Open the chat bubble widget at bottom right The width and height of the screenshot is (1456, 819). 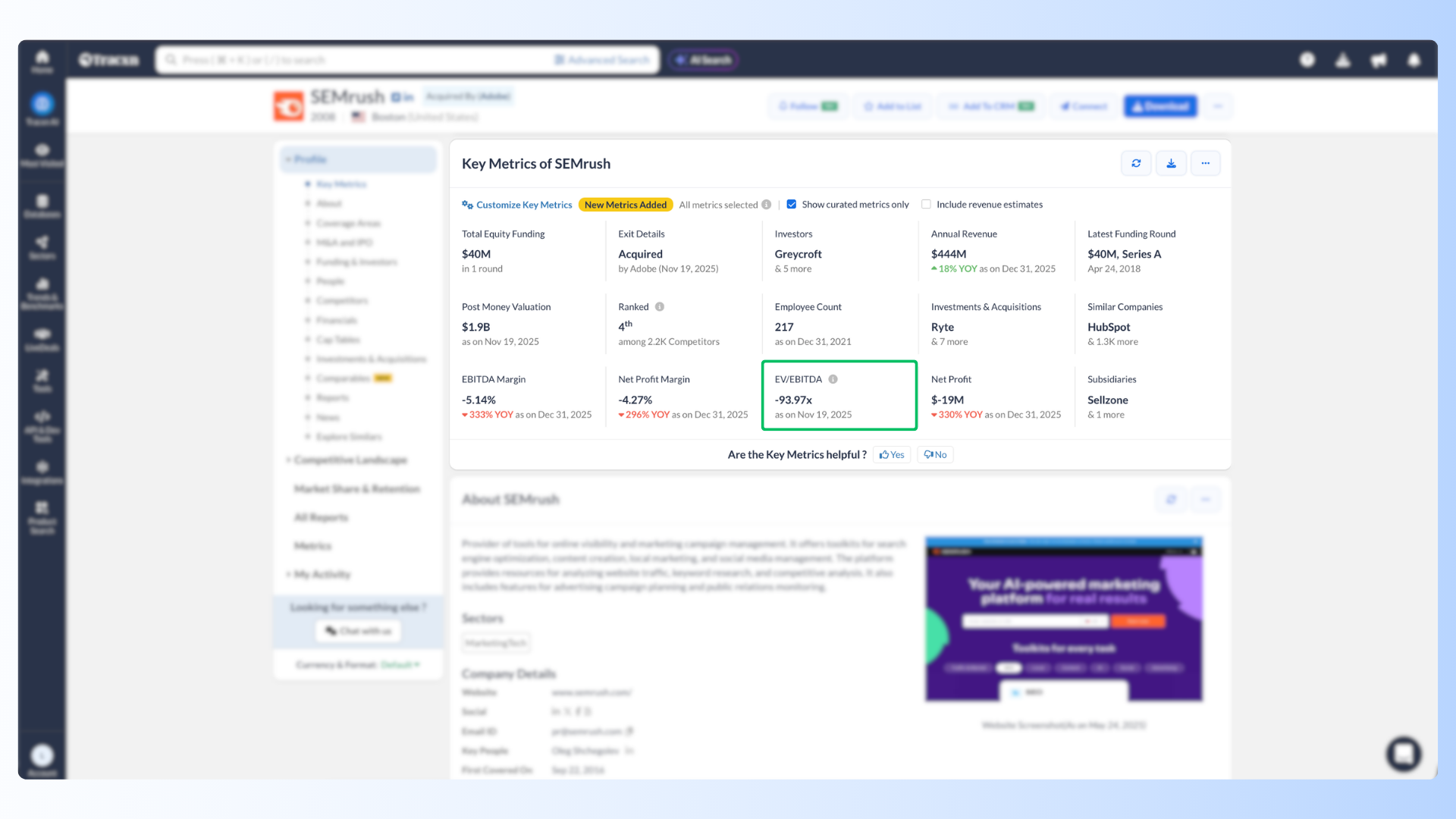pos(1404,754)
